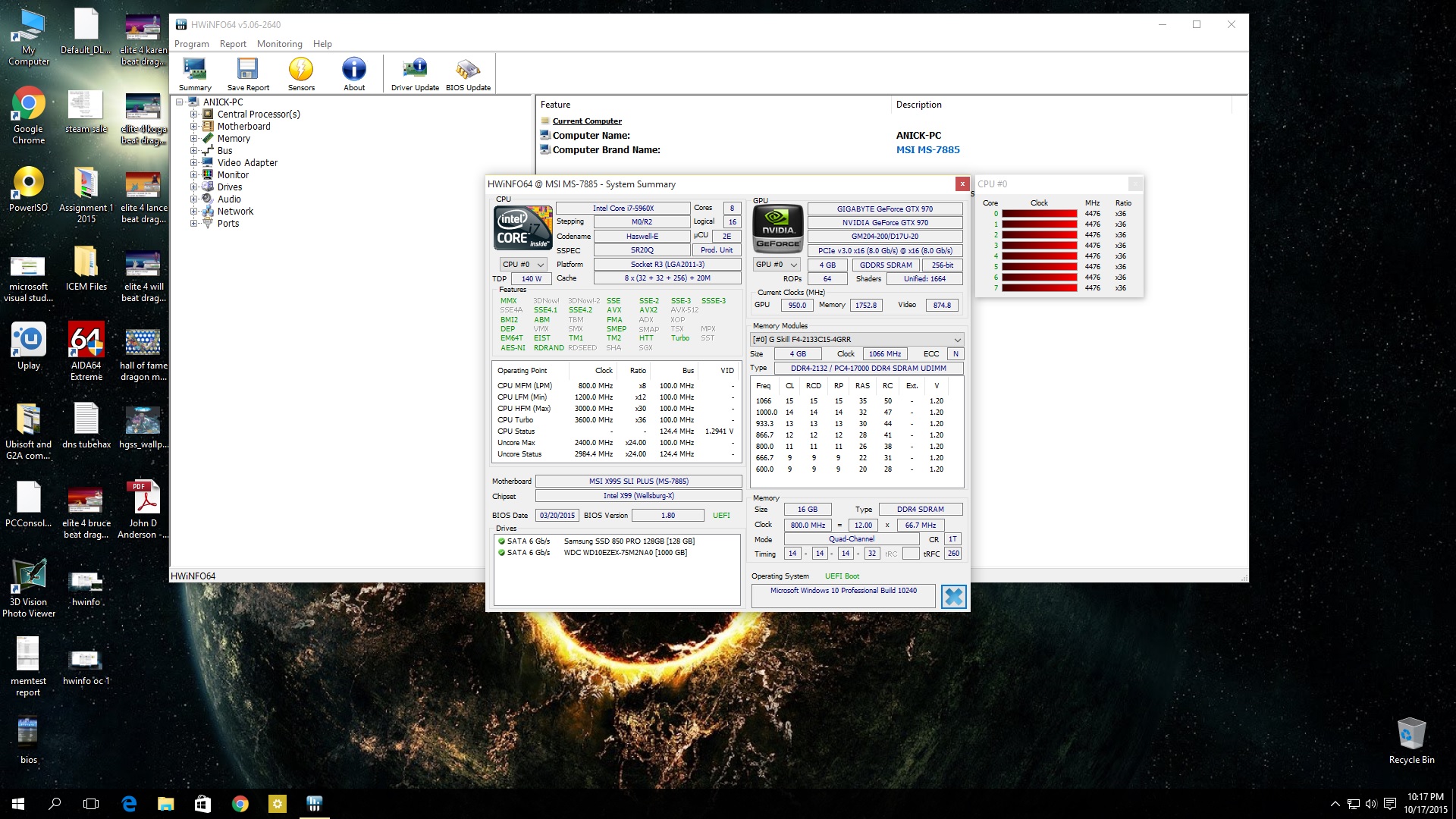Image resolution: width=1456 pixels, height=819 pixels.
Task: Click the Current Computer link
Action: pyautogui.click(x=587, y=121)
